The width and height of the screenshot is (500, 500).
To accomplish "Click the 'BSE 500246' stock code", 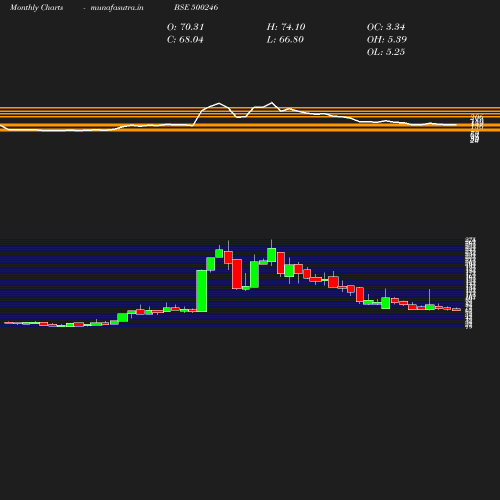I will click(196, 7).
